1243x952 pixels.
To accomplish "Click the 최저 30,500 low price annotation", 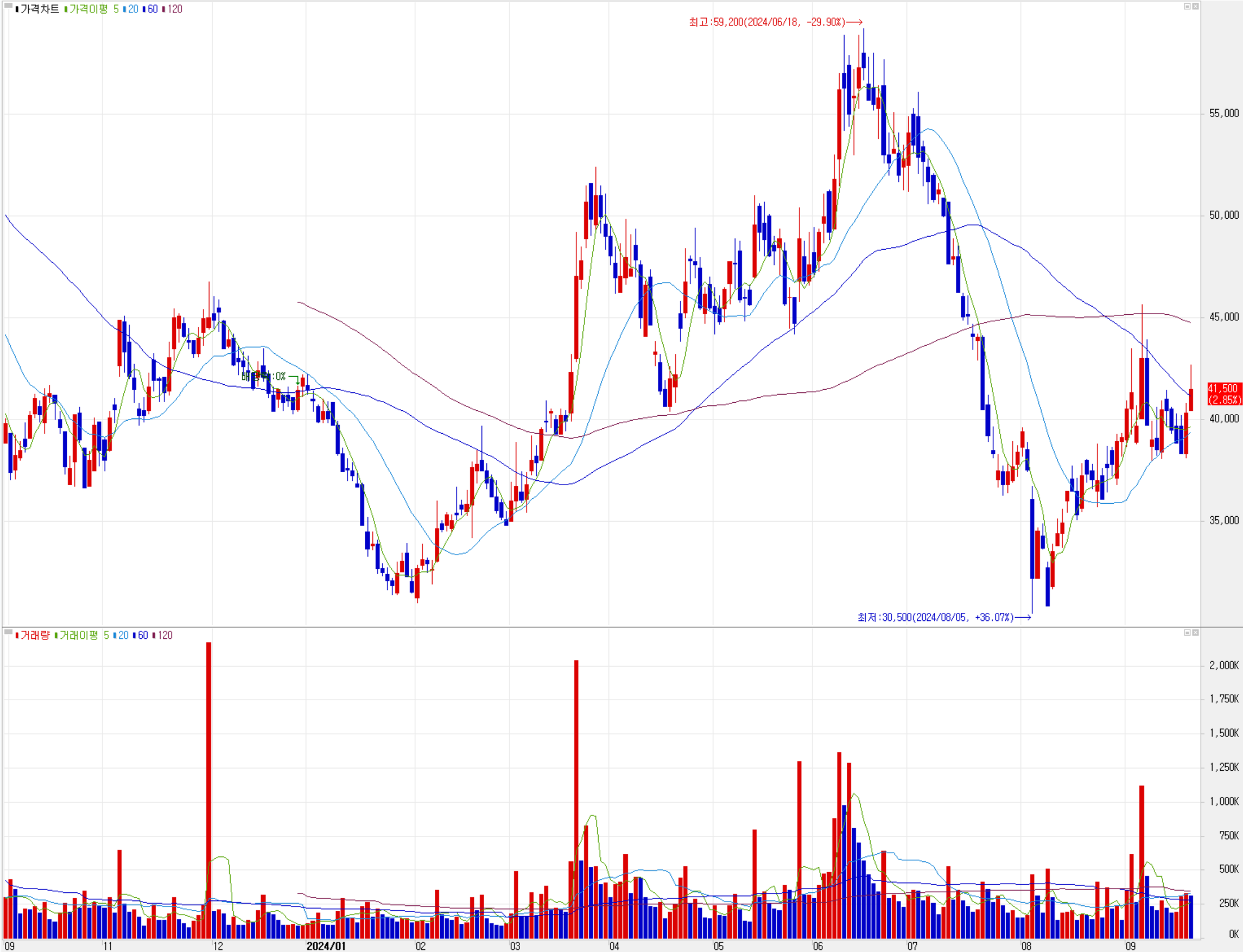I will tap(935, 617).
